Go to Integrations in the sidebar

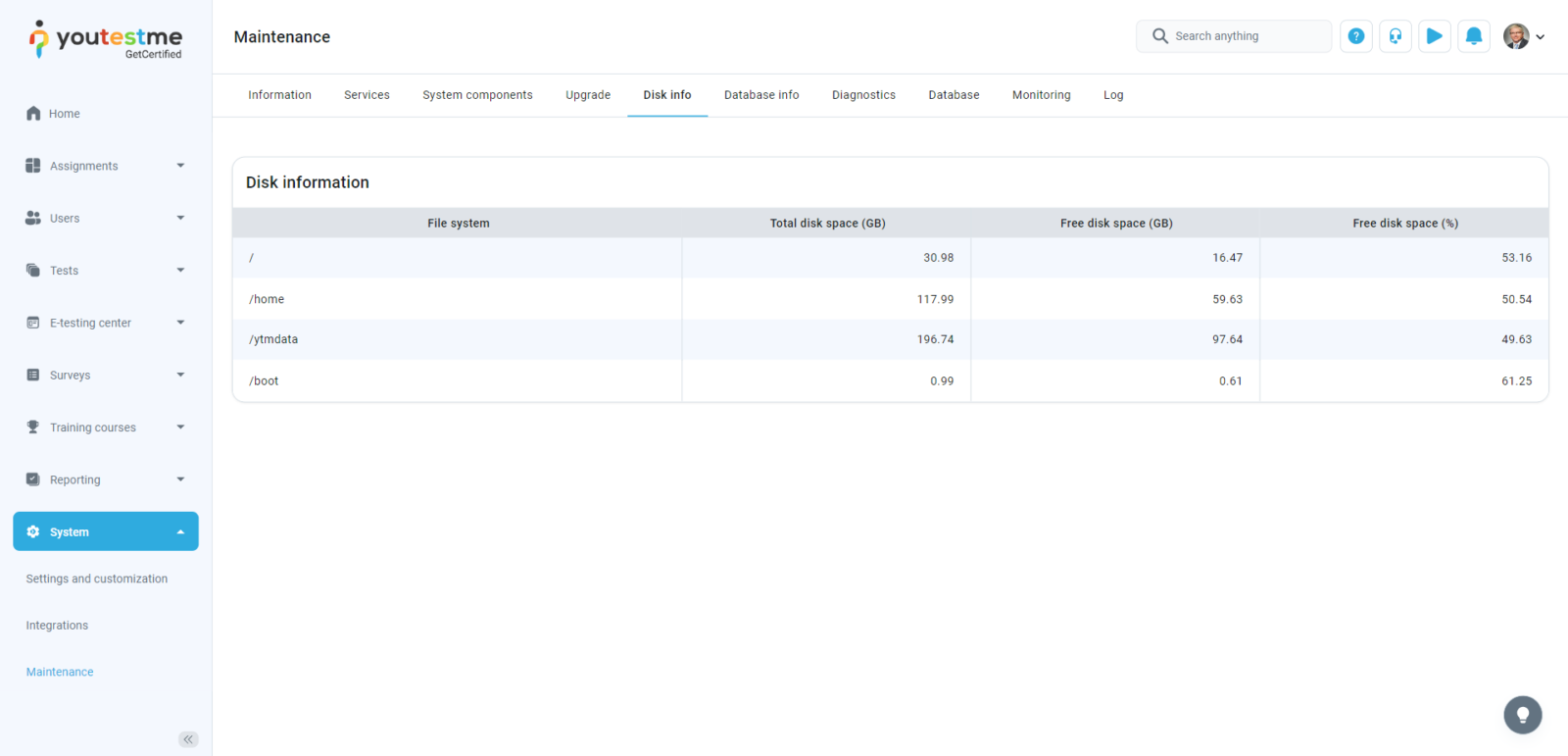point(57,626)
